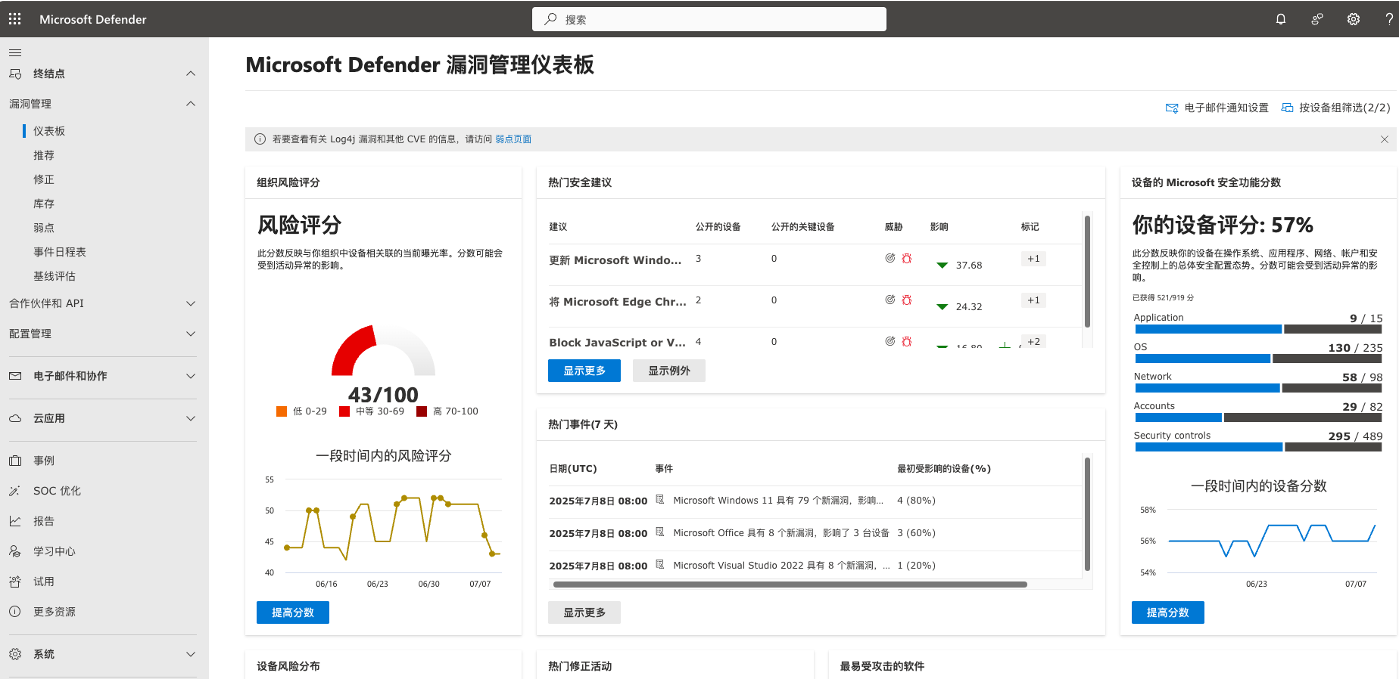Click the 终结点 endpoint icon in sidebar
Screen dimensions: 1400x680
coord(15,74)
